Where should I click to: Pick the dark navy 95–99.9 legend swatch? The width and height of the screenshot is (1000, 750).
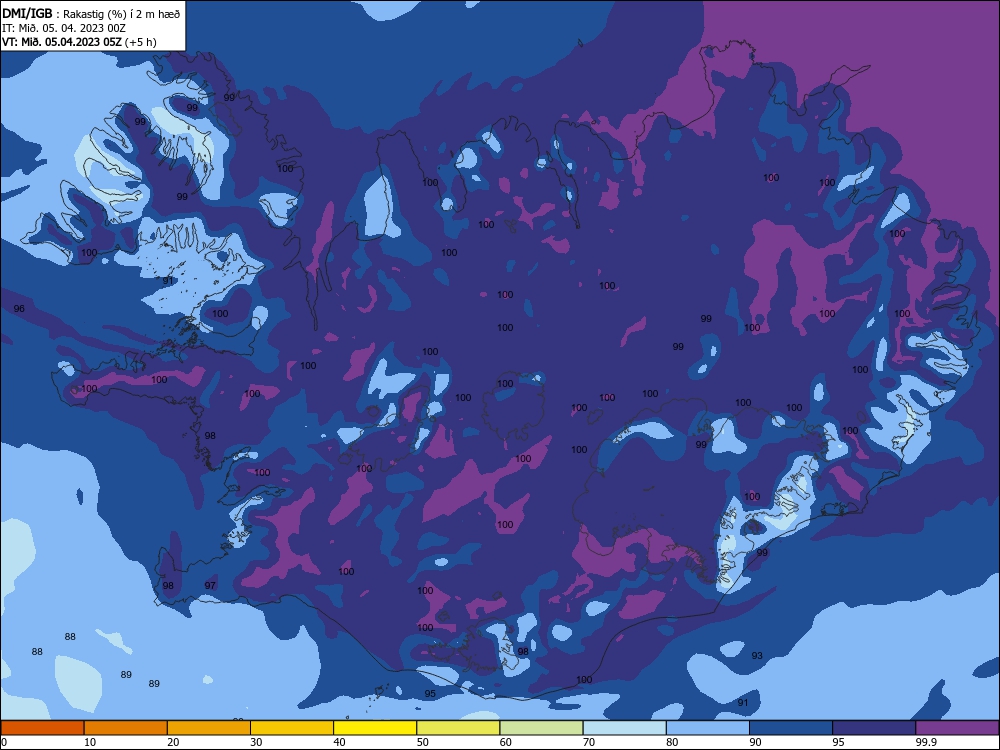(x=874, y=728)
